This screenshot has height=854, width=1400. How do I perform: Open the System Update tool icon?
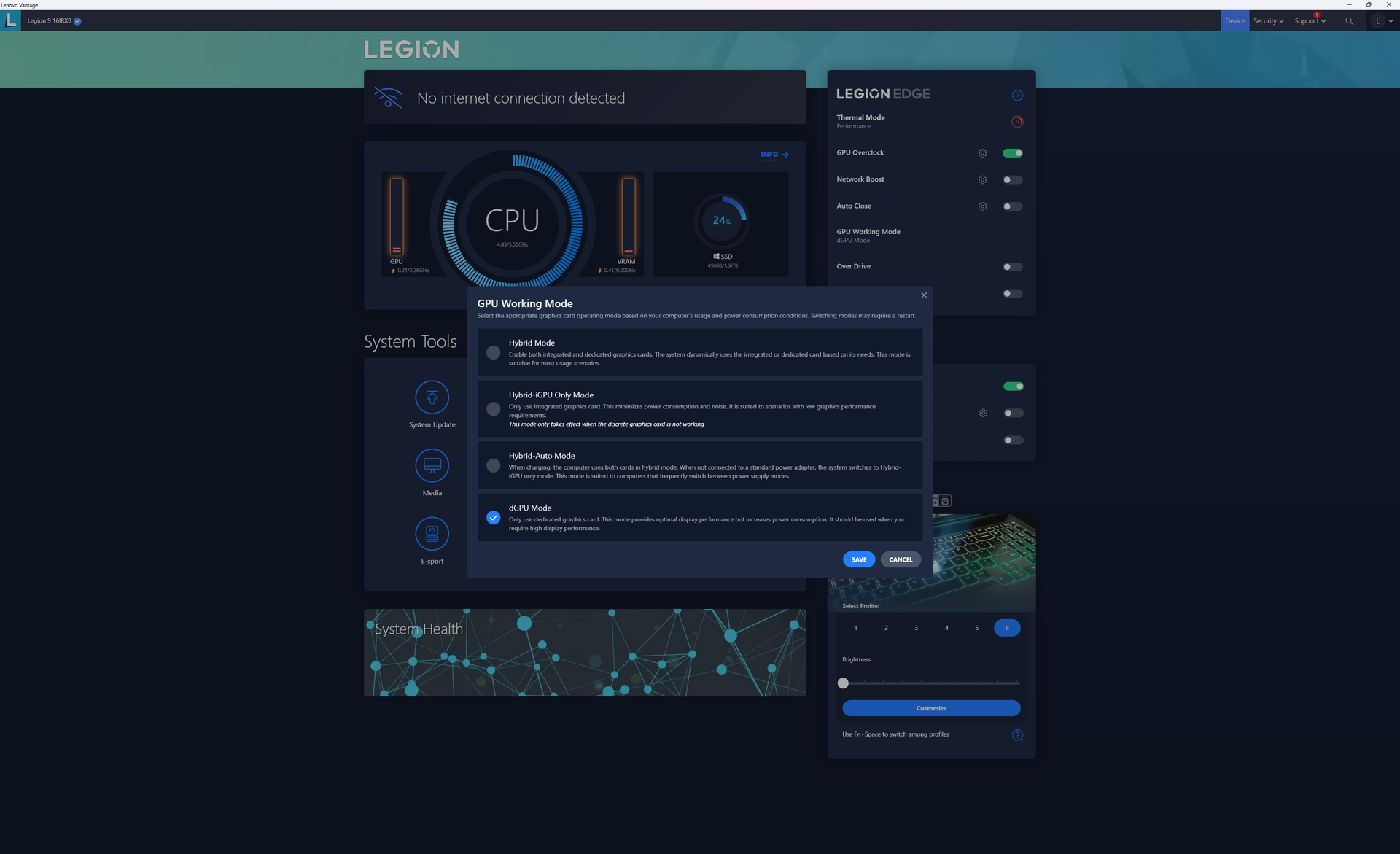[x=432, y=397]
